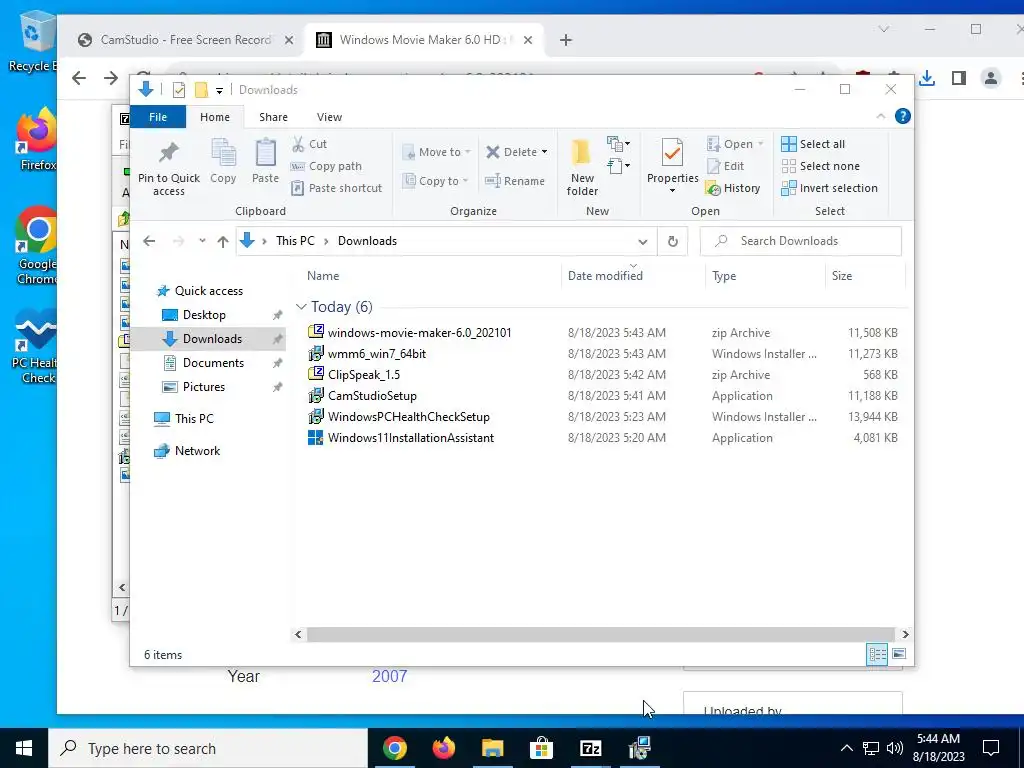Click Pin to Quick access in ribbon
1024x768 pixels.
coord(168,168)
